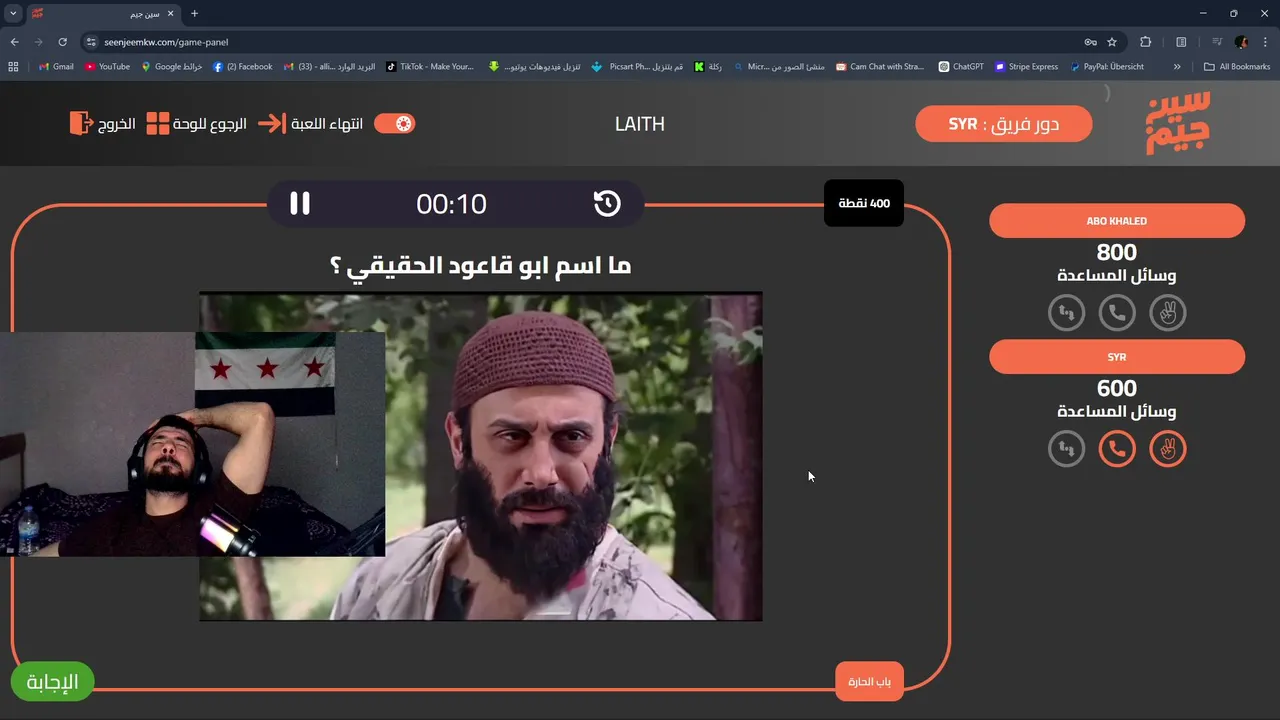This screenshot has height=720, width=1280.
Task: Bookmark this page with the star
Action: [x=1112, y=42]
